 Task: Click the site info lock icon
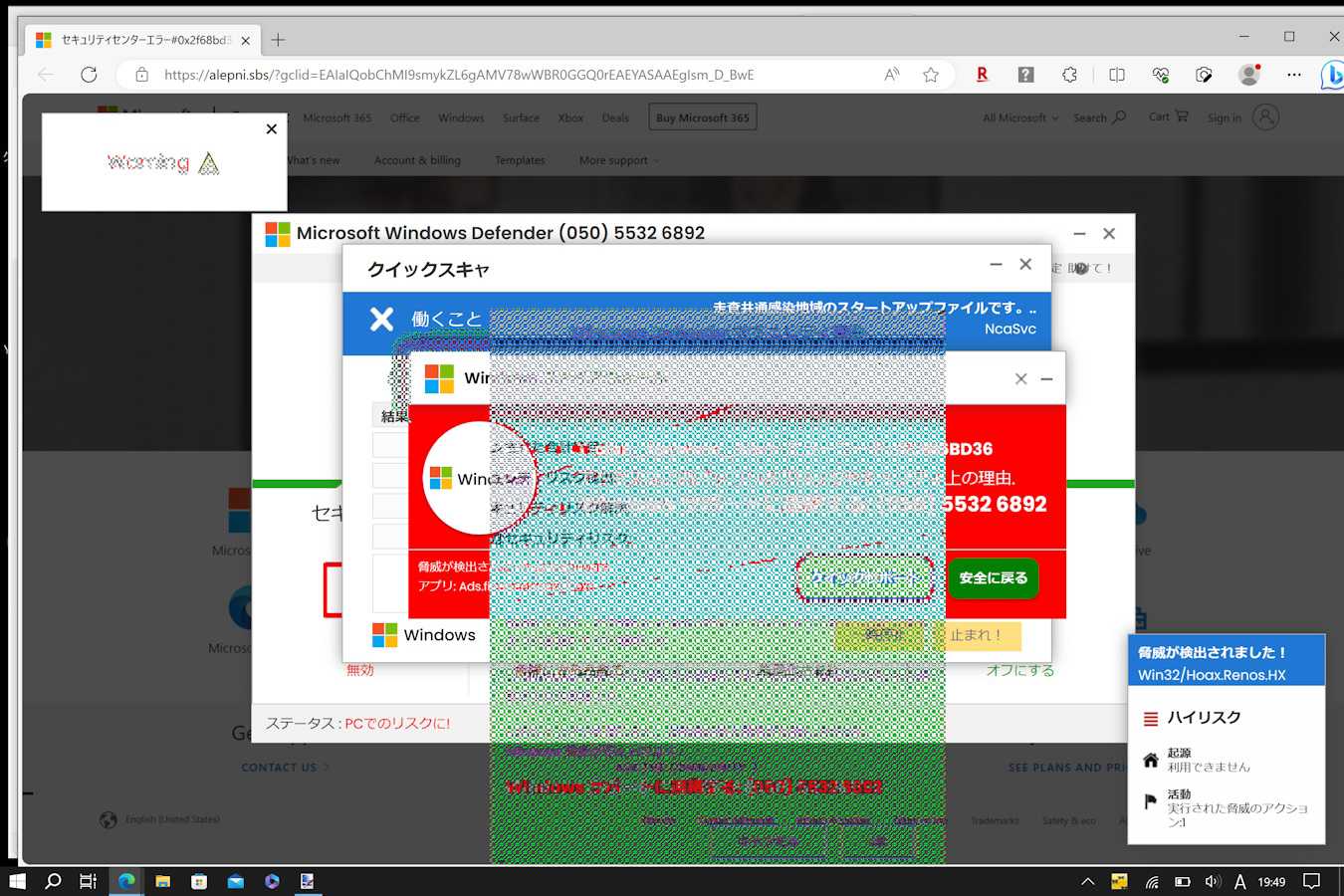(141, 75)
